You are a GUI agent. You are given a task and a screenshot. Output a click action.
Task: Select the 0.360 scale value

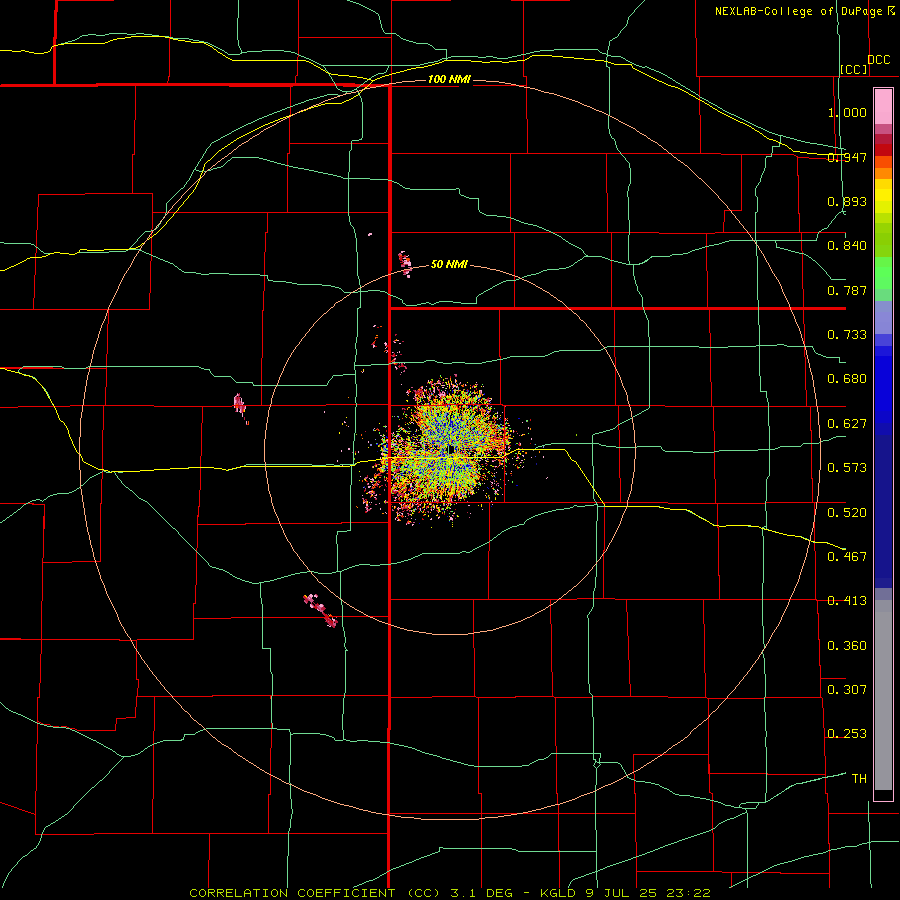tap(847, 645)
